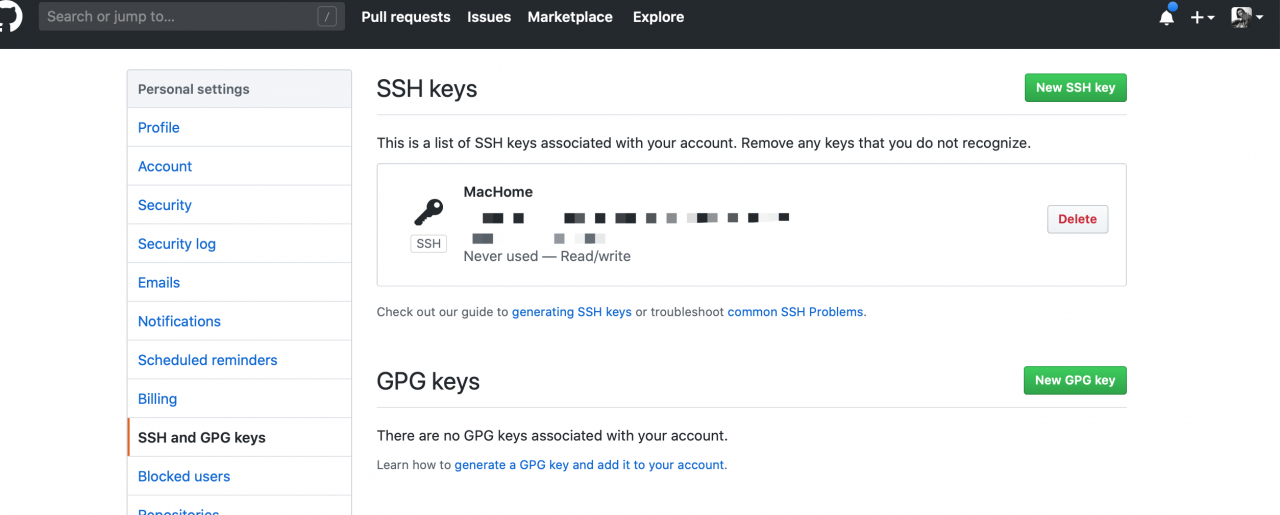This screenshot has width=1280, height=515.
Task: Focus the Search or jump to field
Action: click(x=180, y=17)
